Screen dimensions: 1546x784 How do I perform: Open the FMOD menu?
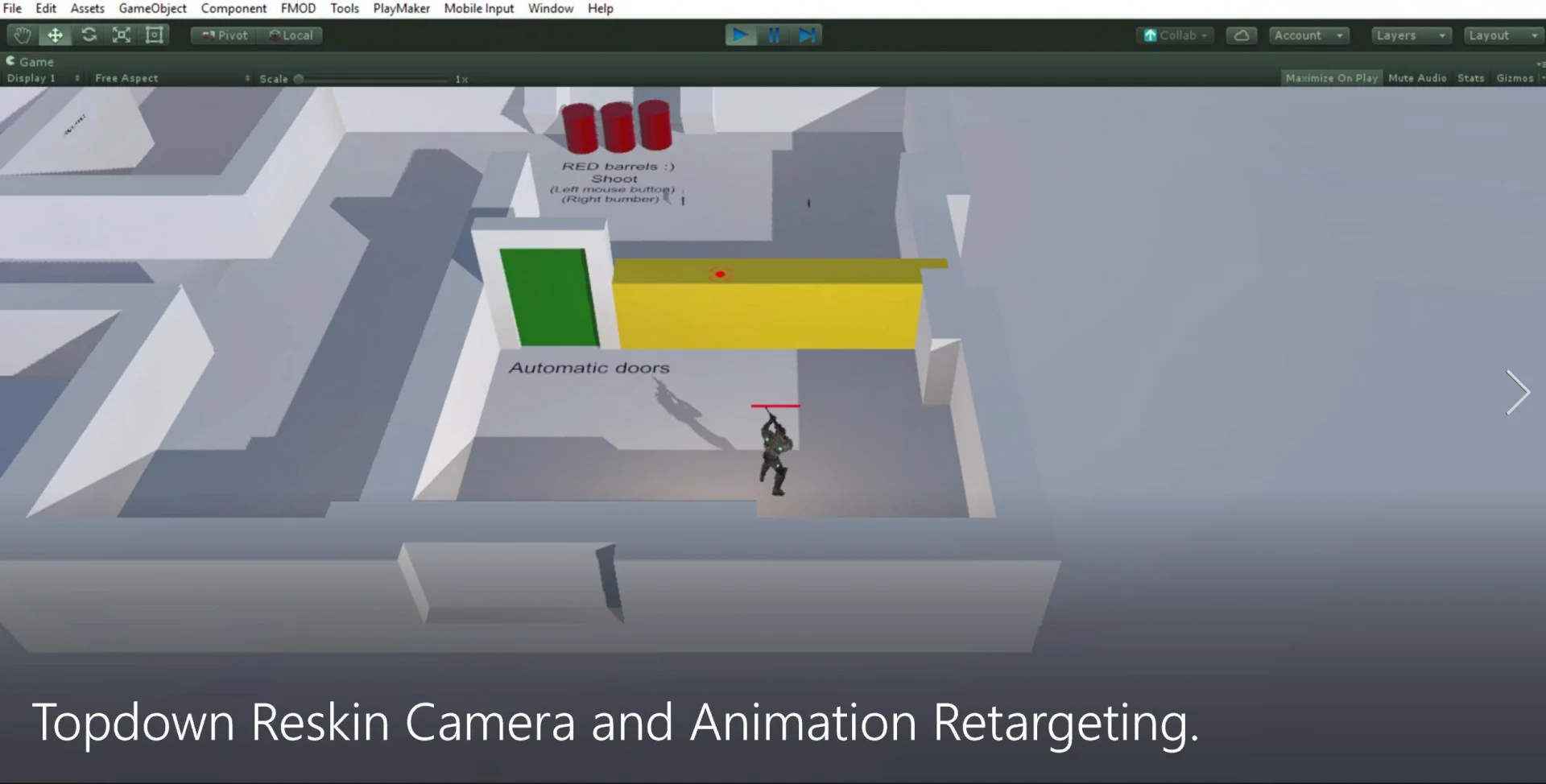[x=298, y=8]
